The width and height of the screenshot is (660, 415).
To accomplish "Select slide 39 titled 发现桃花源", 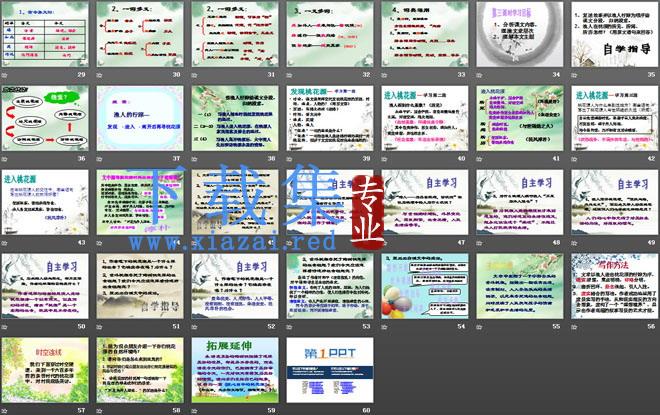I will coord(330,118).
